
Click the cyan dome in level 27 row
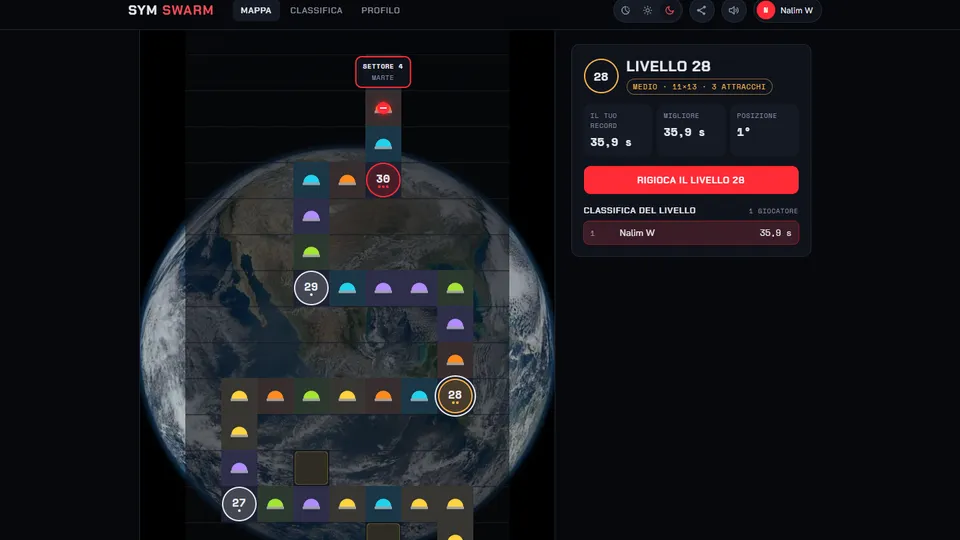(x=383, y=504)
